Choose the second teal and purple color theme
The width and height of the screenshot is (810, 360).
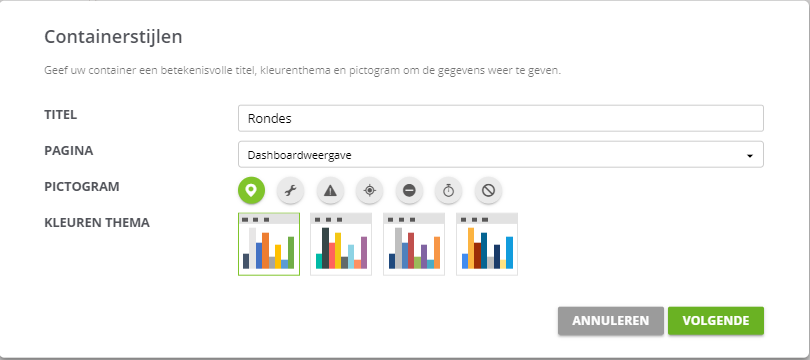click(x=341, y=244)
